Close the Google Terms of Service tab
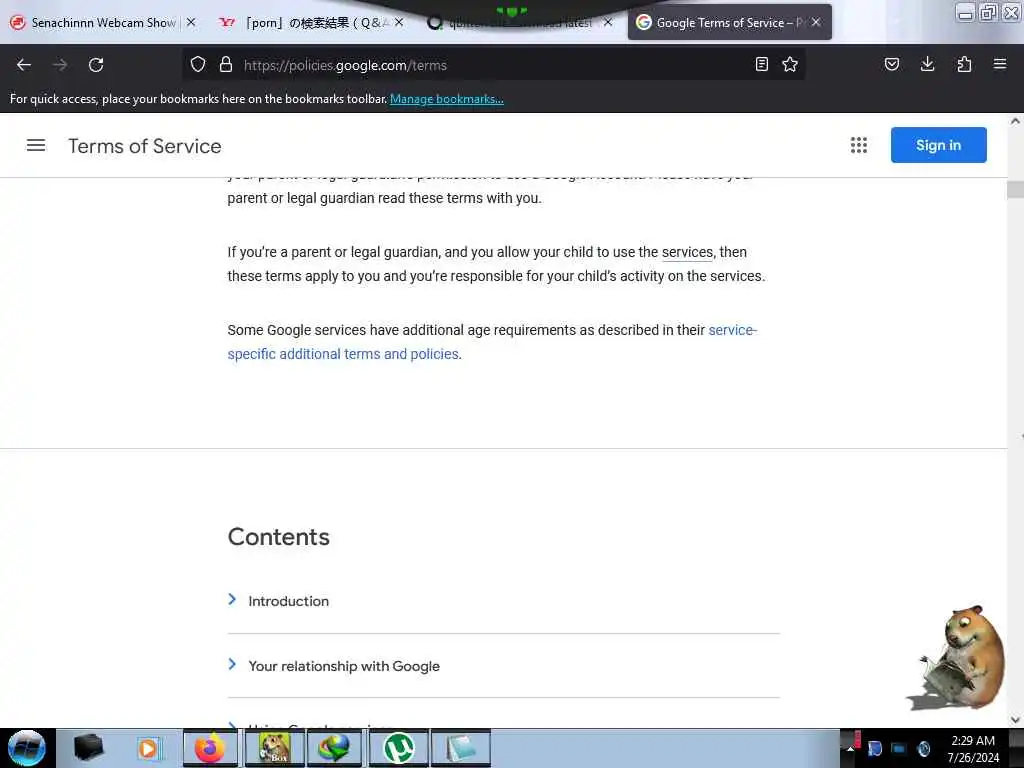The image size is (1024, 768). [x=816, y=22]
